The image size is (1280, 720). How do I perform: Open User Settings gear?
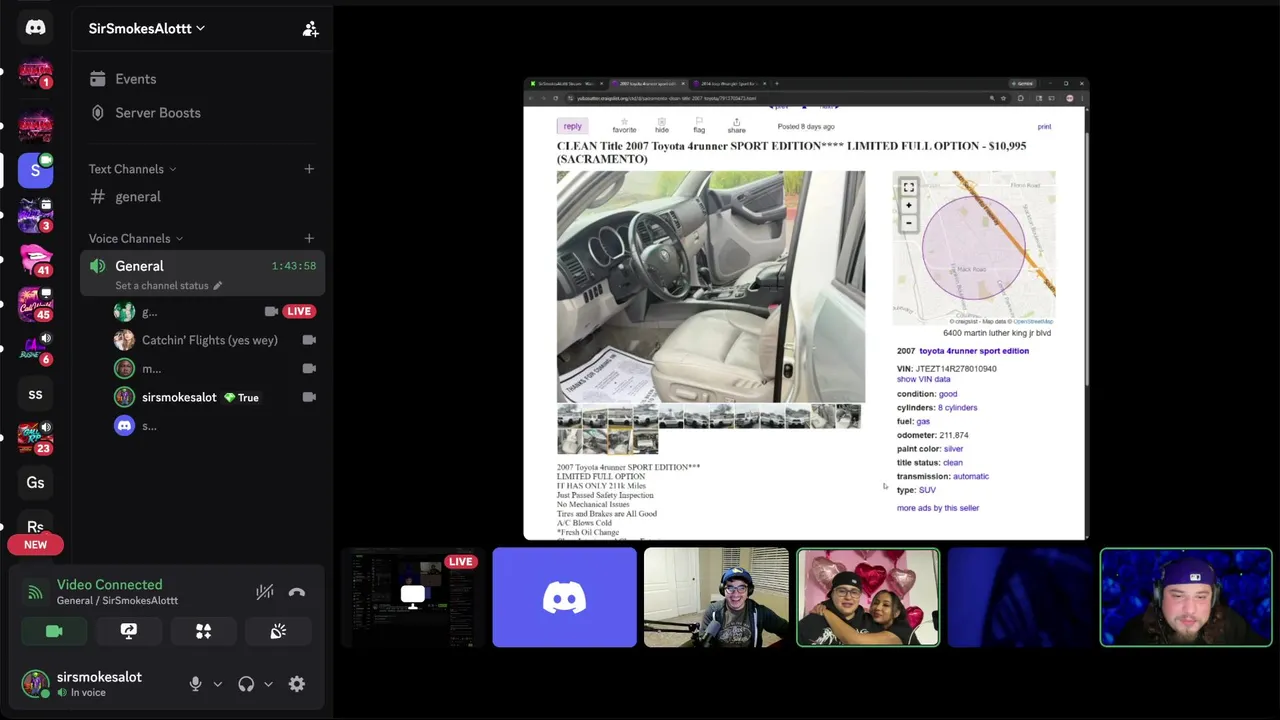[297, 684]
